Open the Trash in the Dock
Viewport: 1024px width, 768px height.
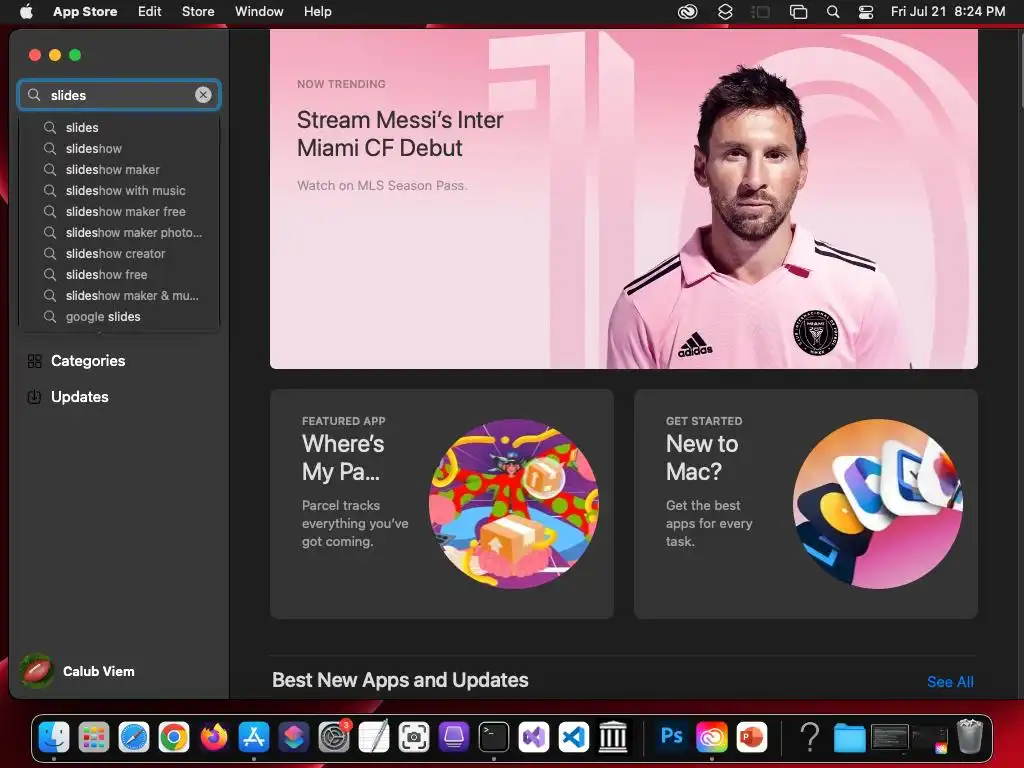tap(970, 737)
